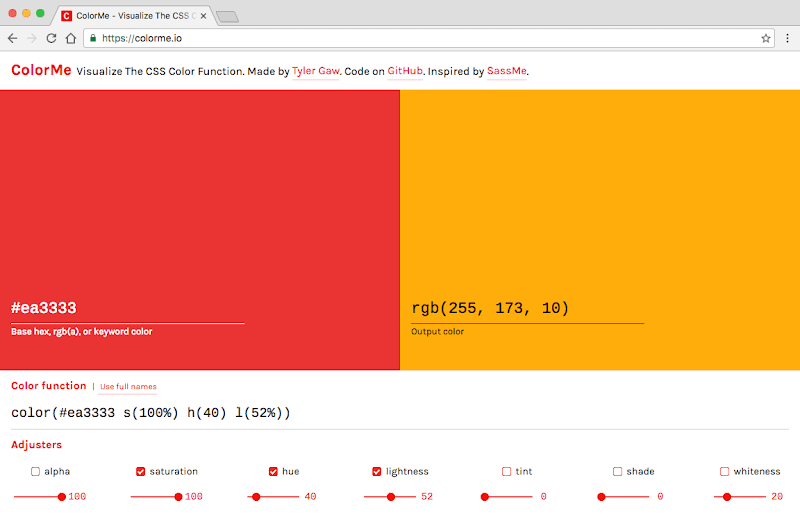Select the output color rgb(255, 173, 10) field
The height and width of the screenshot is (526, 800).
(x=528, y=308)
